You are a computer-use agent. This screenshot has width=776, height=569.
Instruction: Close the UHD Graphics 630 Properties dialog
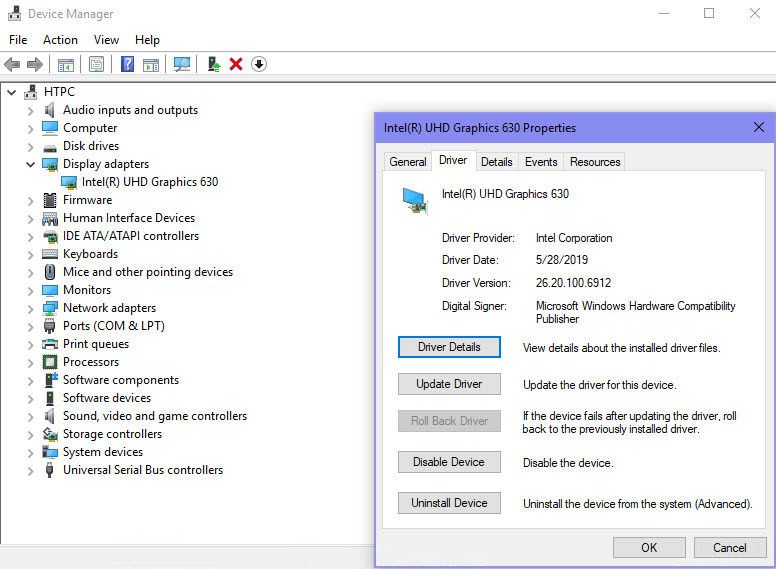pyautogui.click(x=759, y=127)
